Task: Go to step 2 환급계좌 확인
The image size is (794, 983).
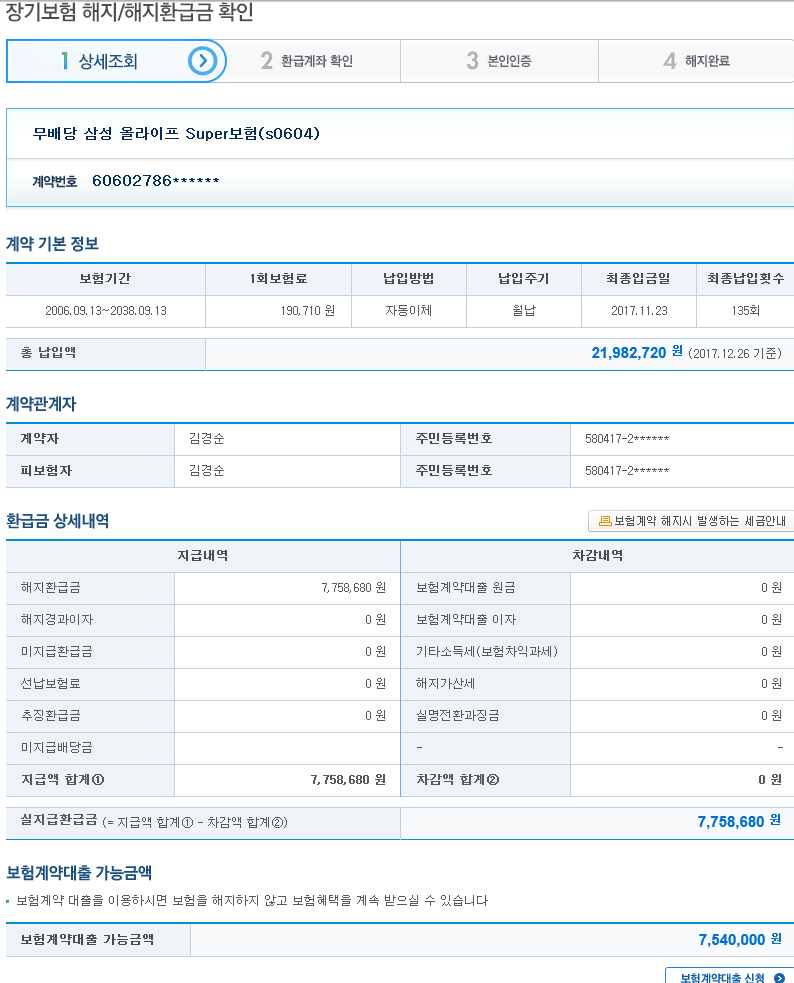Action: (307, 61)
